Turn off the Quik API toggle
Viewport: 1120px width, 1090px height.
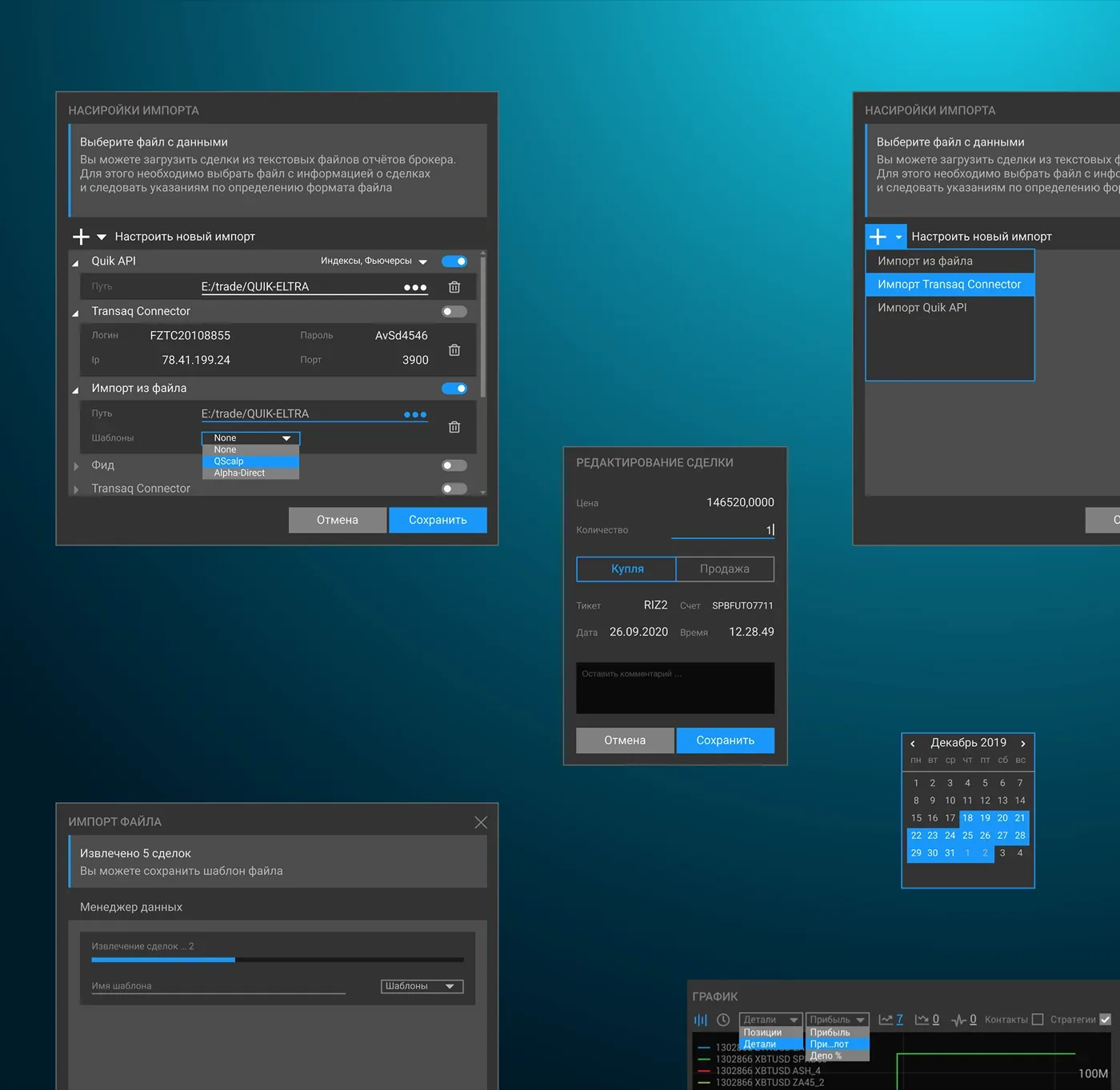pos(454,262)
